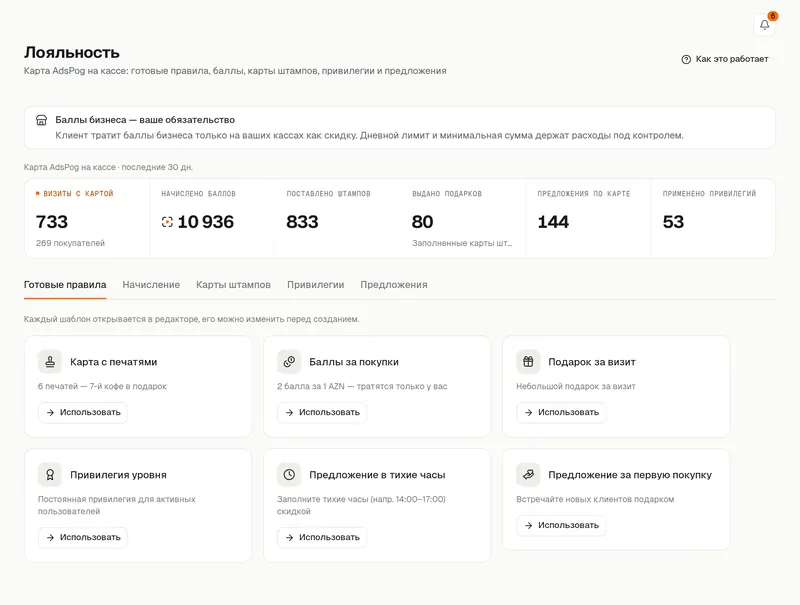The height and width of the screenshot is (605, 800).
Task: Click the 6 печатей — 7-й кофе description
Action: [x=102, y=386]
